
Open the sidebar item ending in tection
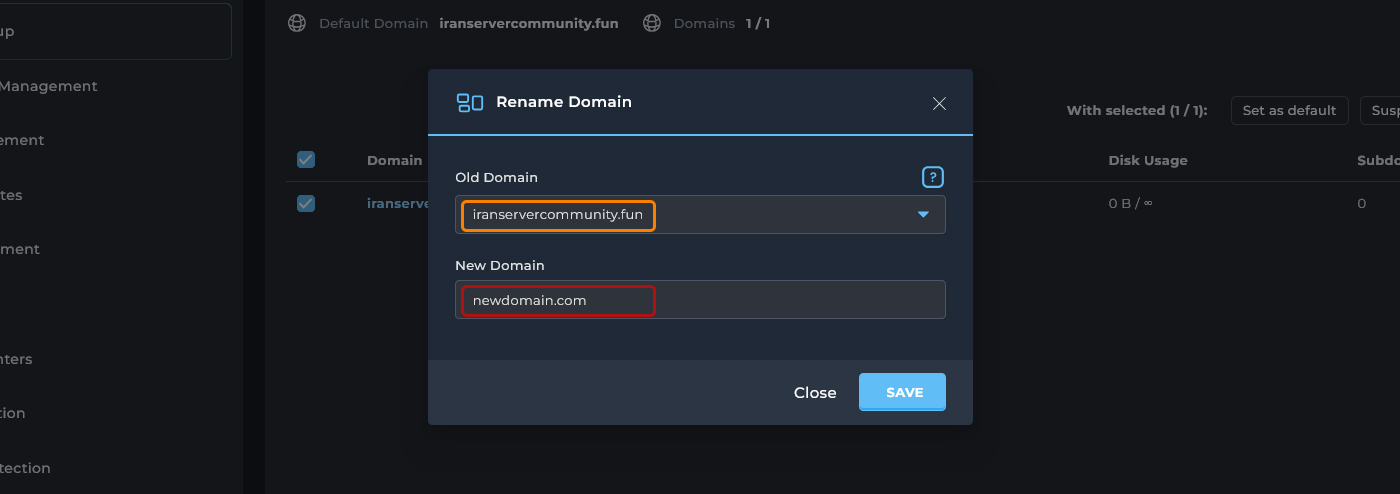25,468
